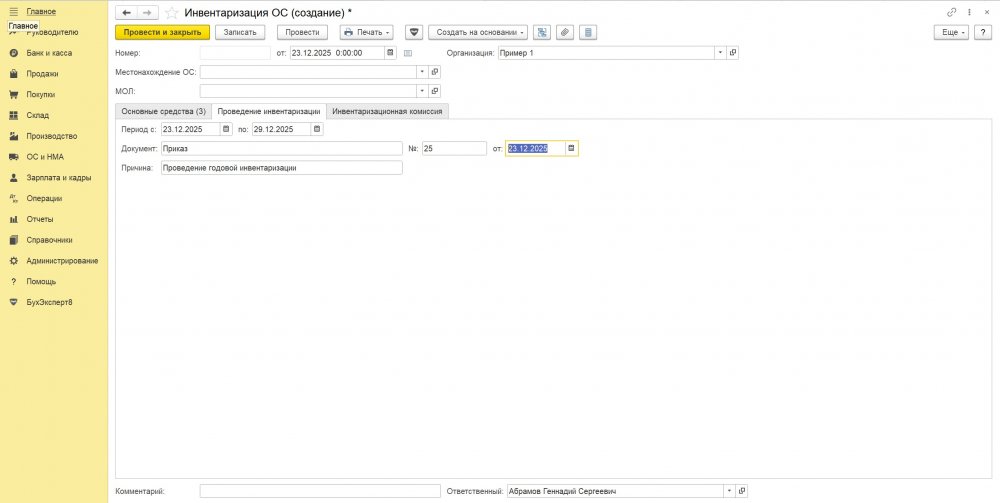The height and width of the screenshot is (503, 1000).
Task: Click the Провести и закрыть button
Action: click(162, 32)
